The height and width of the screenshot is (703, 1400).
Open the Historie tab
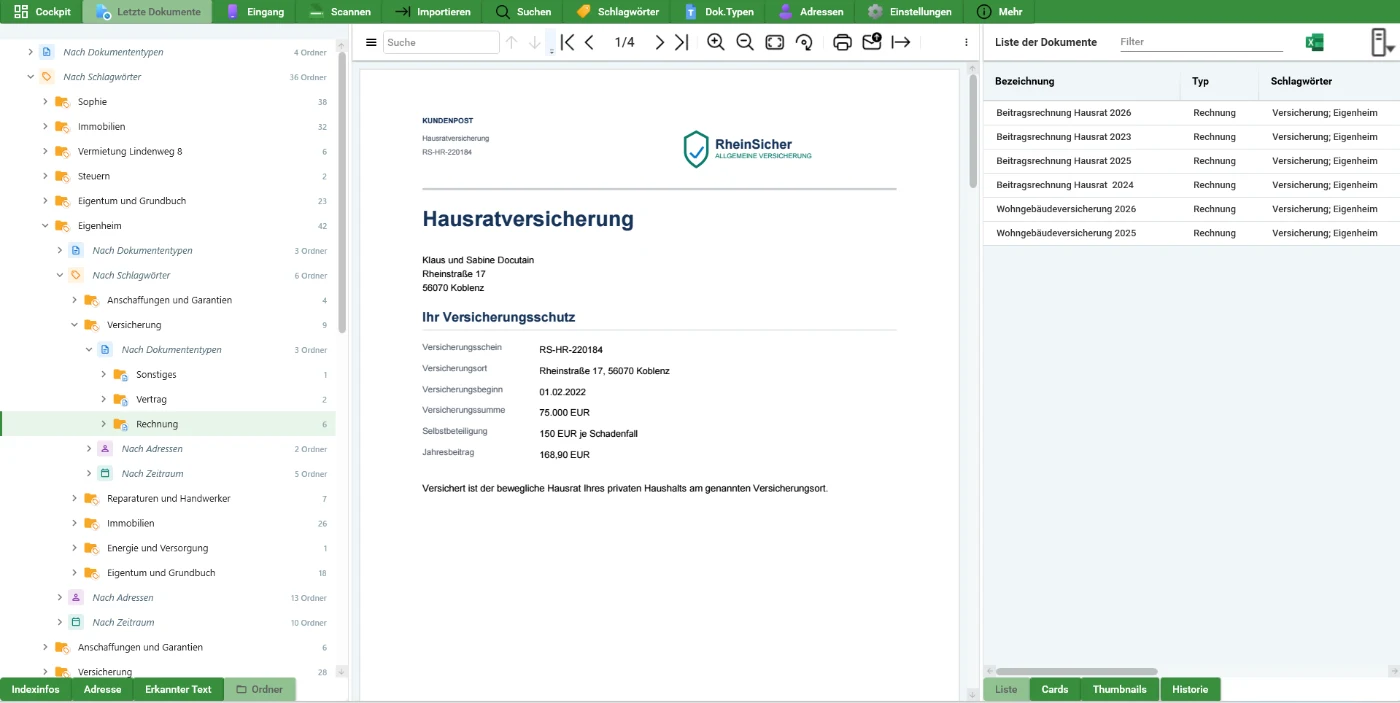(x=1190, y=689)
